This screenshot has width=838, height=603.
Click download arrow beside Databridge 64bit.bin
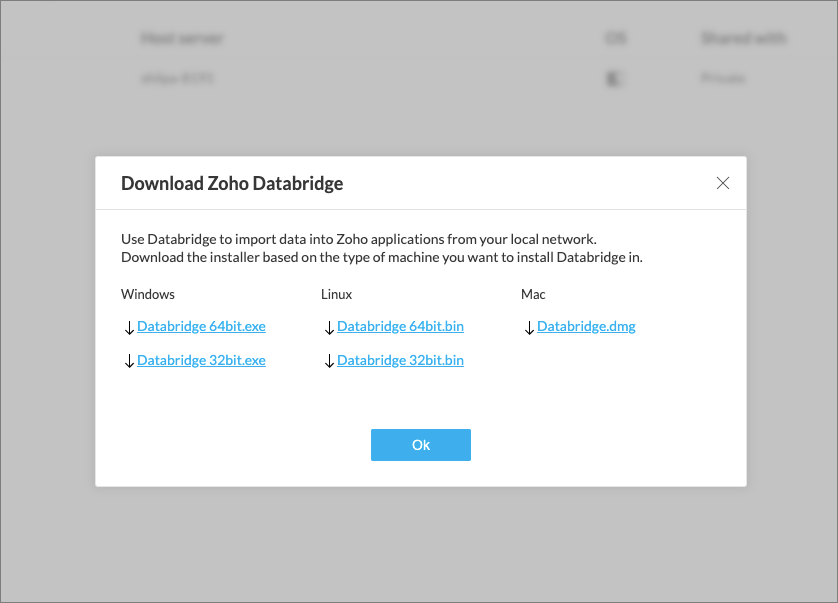tap(329, 328)
